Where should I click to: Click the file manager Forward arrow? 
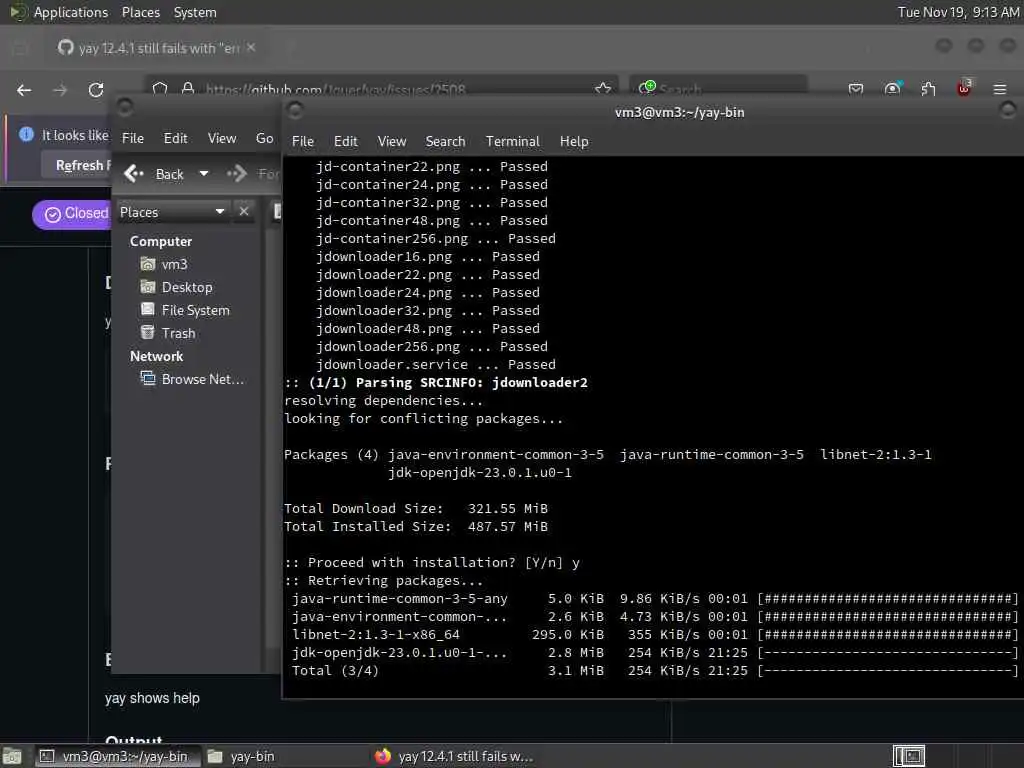236,174
